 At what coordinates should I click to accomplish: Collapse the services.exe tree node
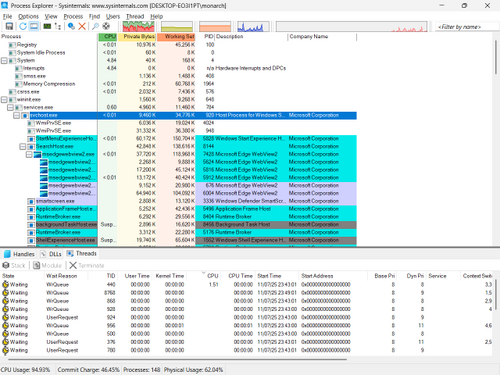point(10,107)
